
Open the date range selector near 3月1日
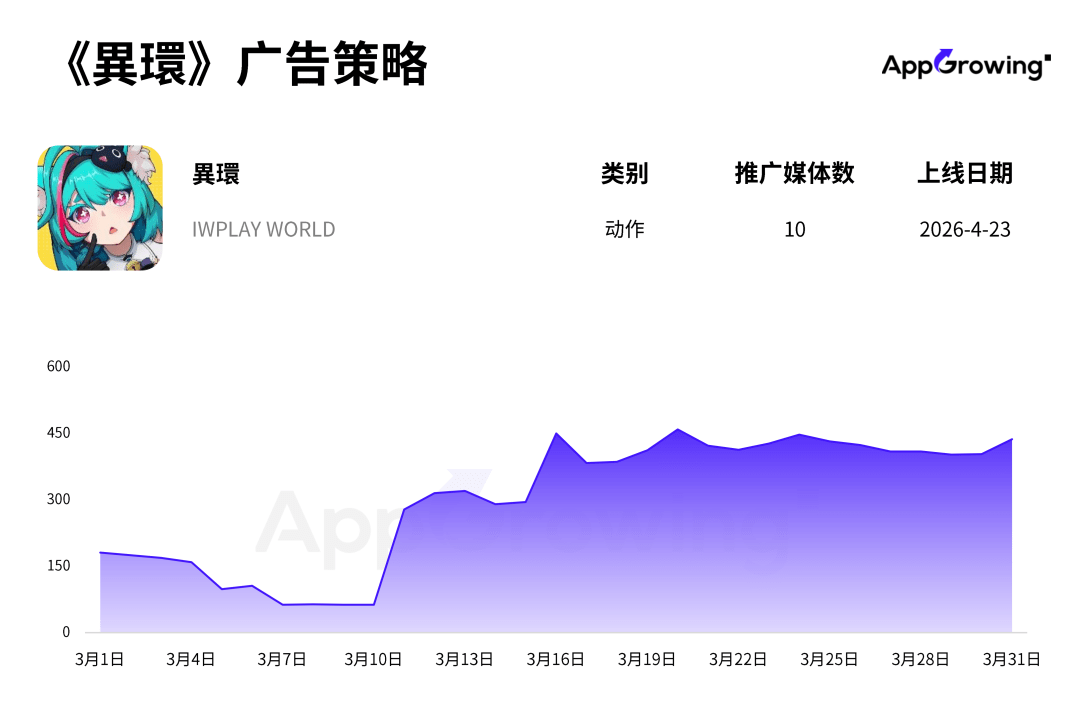pyautogui.click(x=99, y=659)
